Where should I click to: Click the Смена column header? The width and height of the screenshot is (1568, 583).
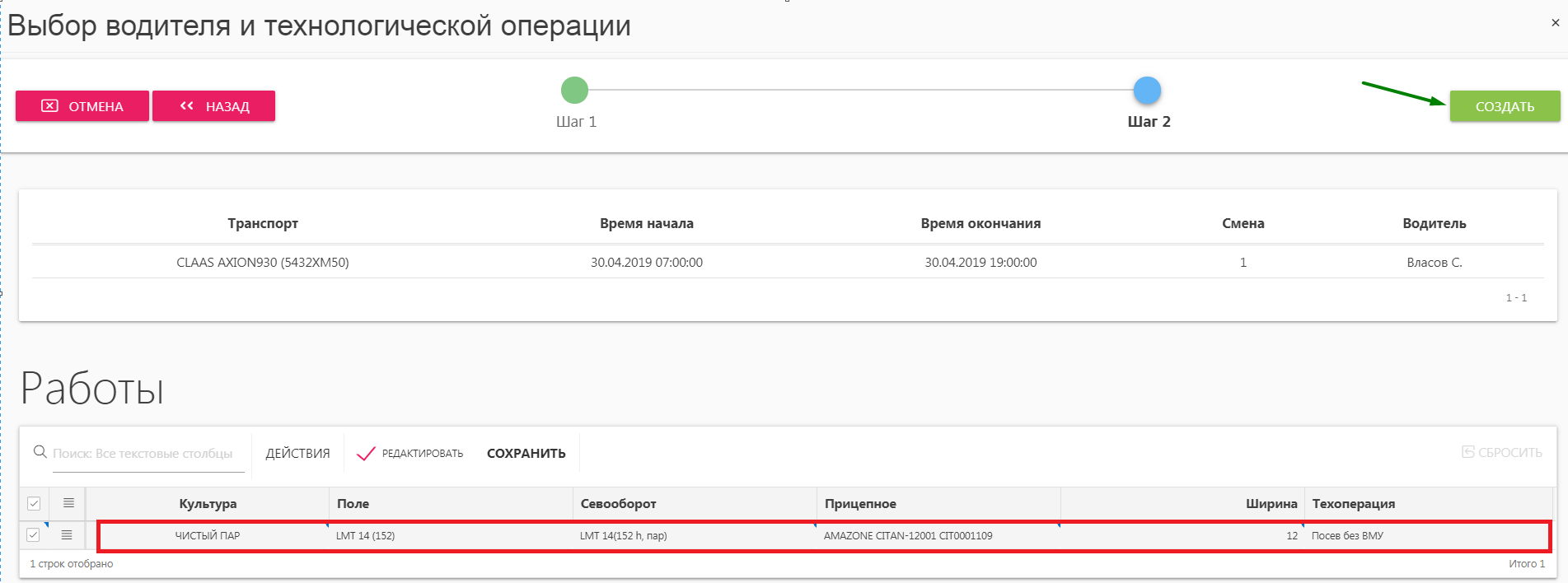1243,223
